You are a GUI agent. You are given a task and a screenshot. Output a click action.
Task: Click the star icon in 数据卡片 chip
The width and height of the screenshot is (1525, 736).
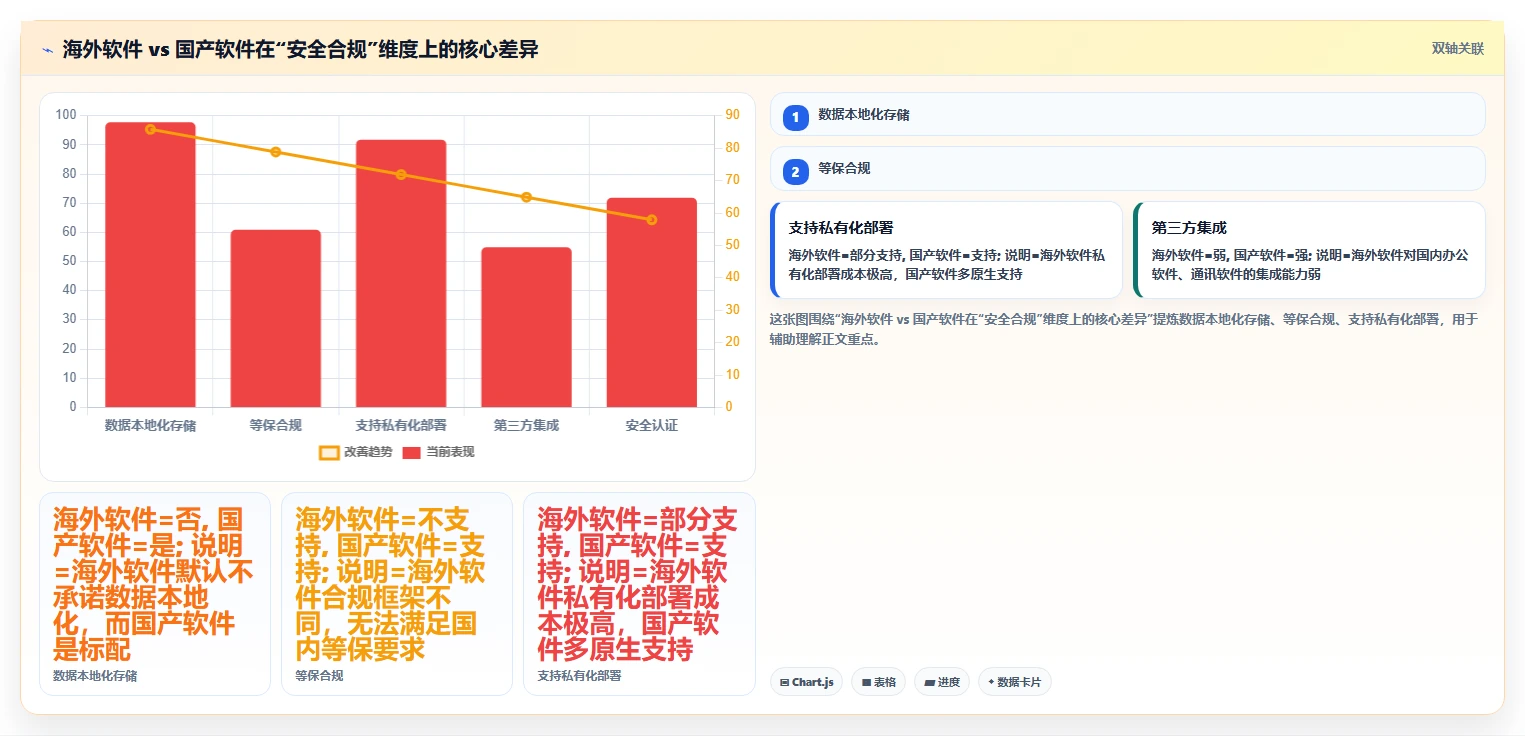[x=991, y=682]
